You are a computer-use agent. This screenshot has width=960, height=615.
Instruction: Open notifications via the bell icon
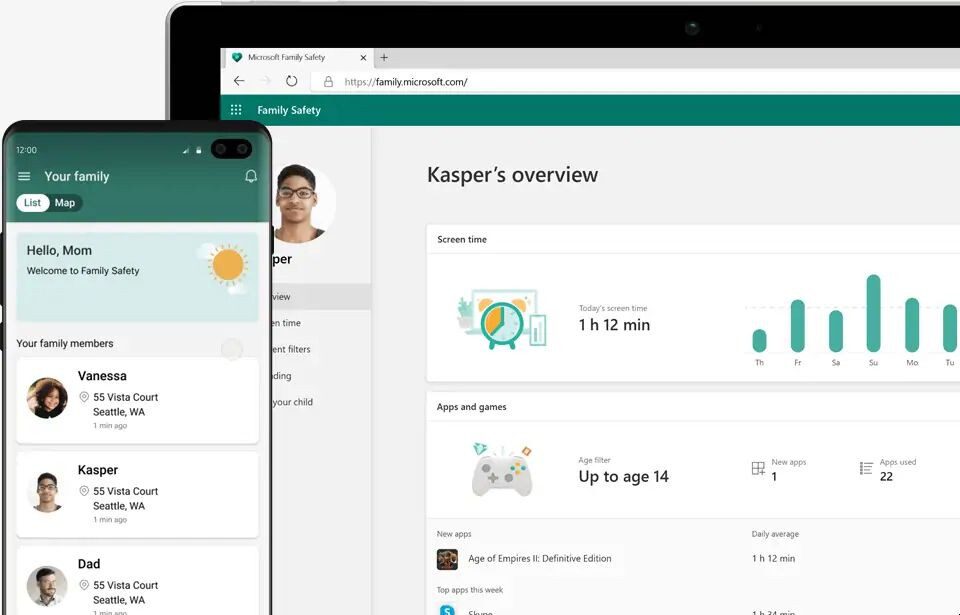coord(250,176)
